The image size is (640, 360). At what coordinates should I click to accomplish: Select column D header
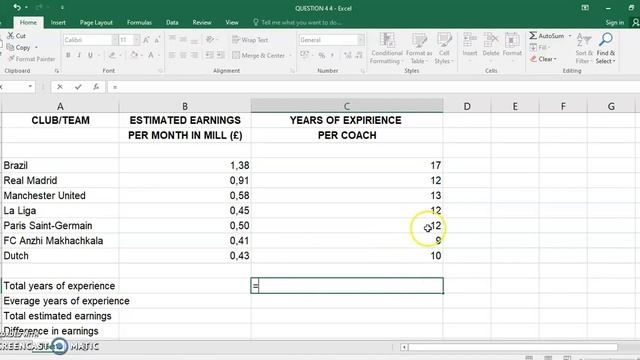467,107
